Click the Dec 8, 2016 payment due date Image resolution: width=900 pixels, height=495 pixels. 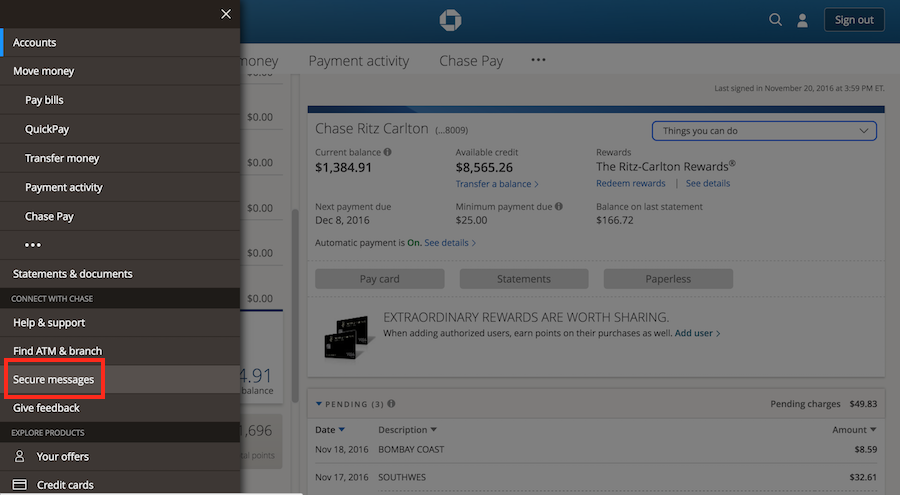pyautogui.click(x=342, y=220)
